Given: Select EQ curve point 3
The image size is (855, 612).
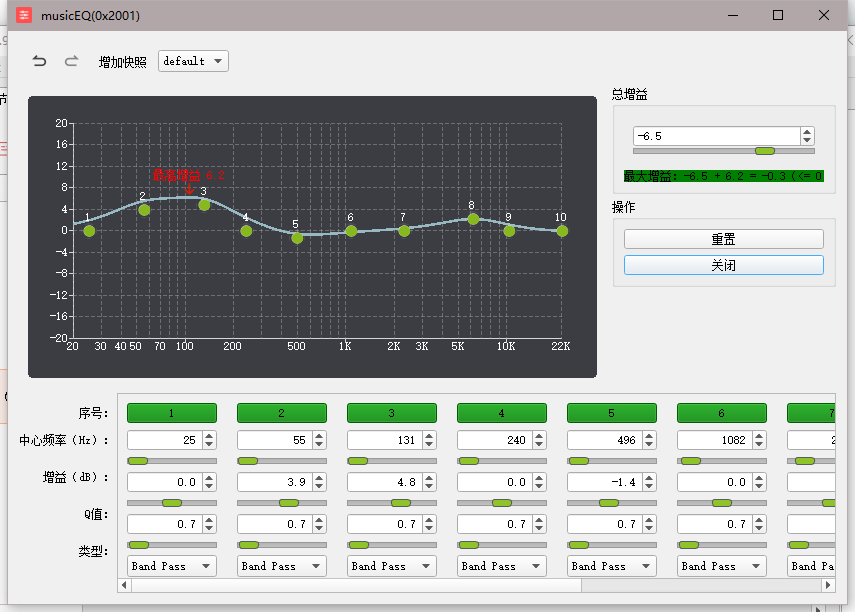Looking at the screenshot, I should pyautogui.click(x=204, y=205).
